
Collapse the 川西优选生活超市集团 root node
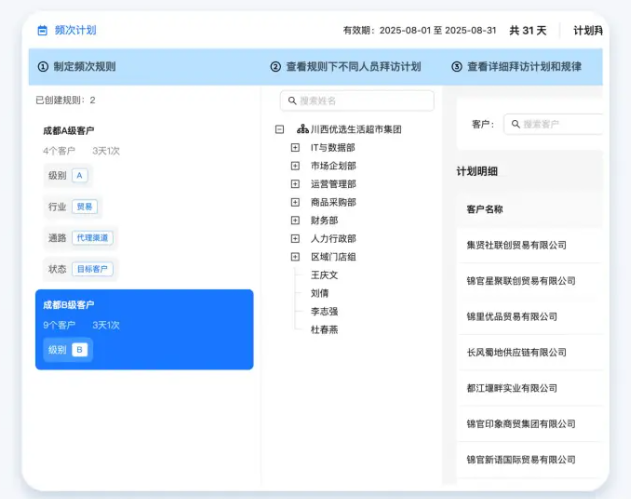click(x=279, y=130)
